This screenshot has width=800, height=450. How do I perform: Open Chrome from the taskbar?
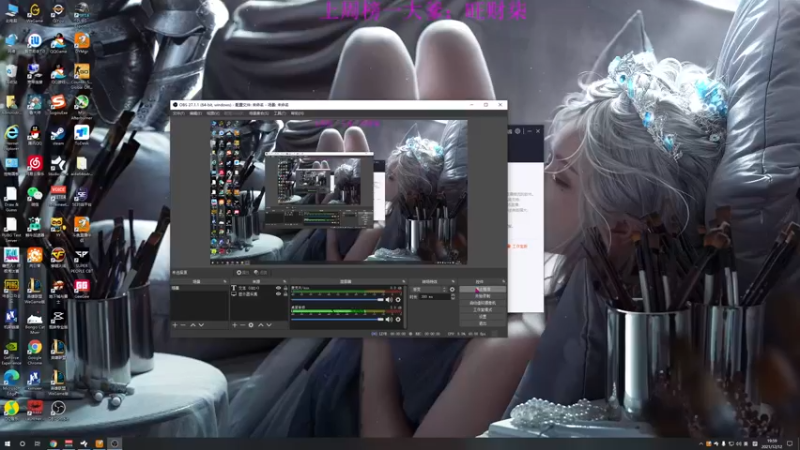(53, 444)
